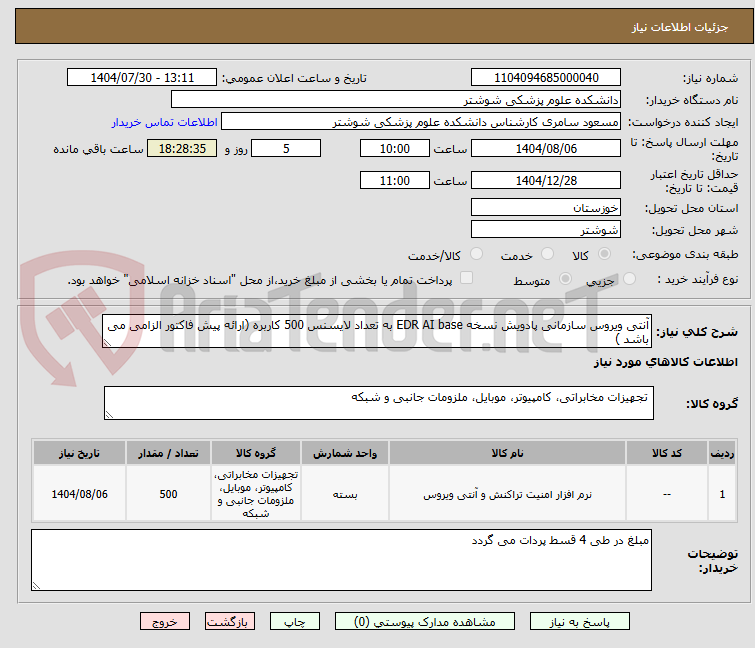The height and width of the screenshot is (648, 755).
Task: Click the product name نرم افزار امنیت تراکنش cell
Action: coord(508,494)
